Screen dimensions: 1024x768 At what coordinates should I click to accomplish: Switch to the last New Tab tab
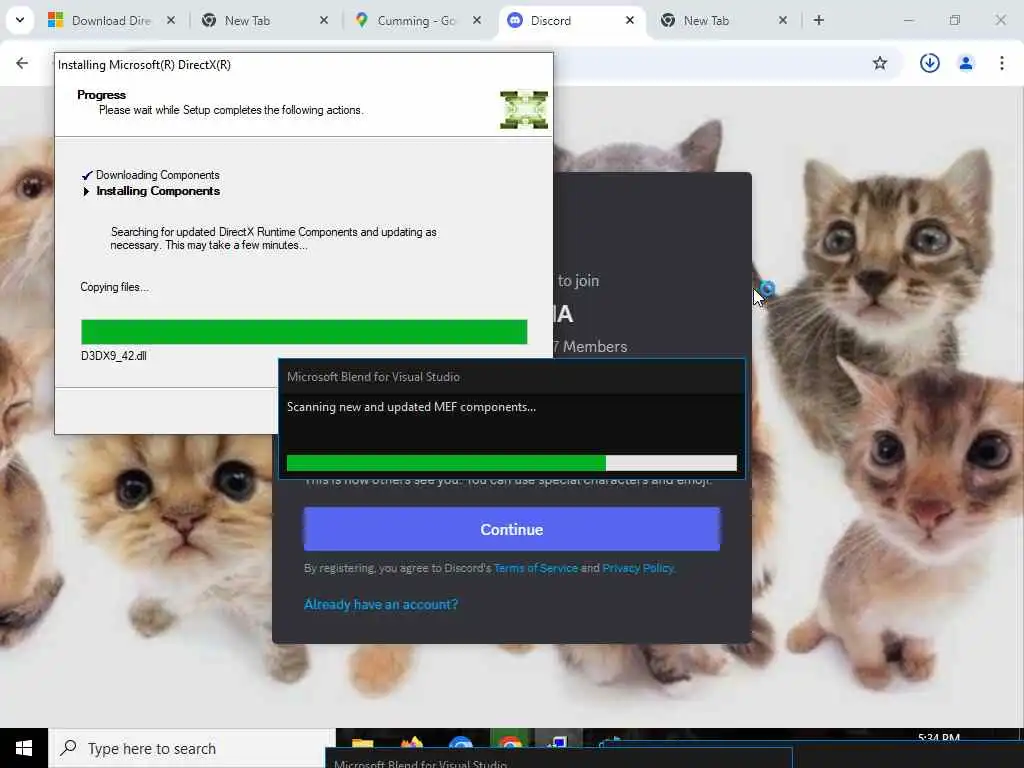[x=724, y=21]
